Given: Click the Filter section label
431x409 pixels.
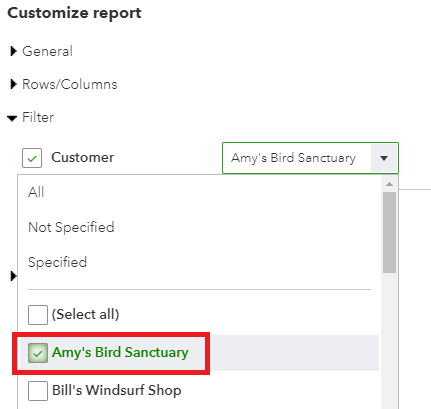Looking at the screenshot, I should click(38, 117).
